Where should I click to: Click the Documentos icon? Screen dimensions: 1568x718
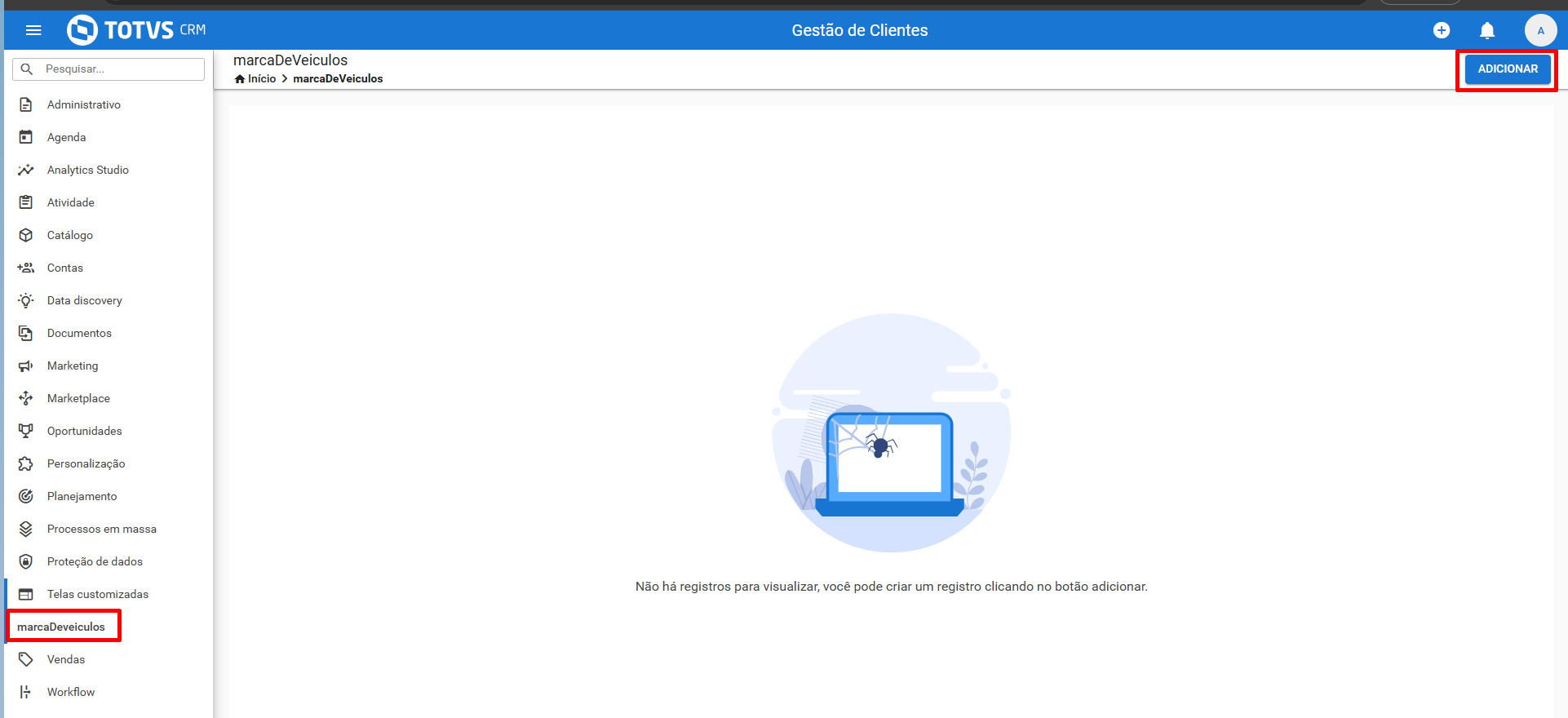click(x=26, y=333)
